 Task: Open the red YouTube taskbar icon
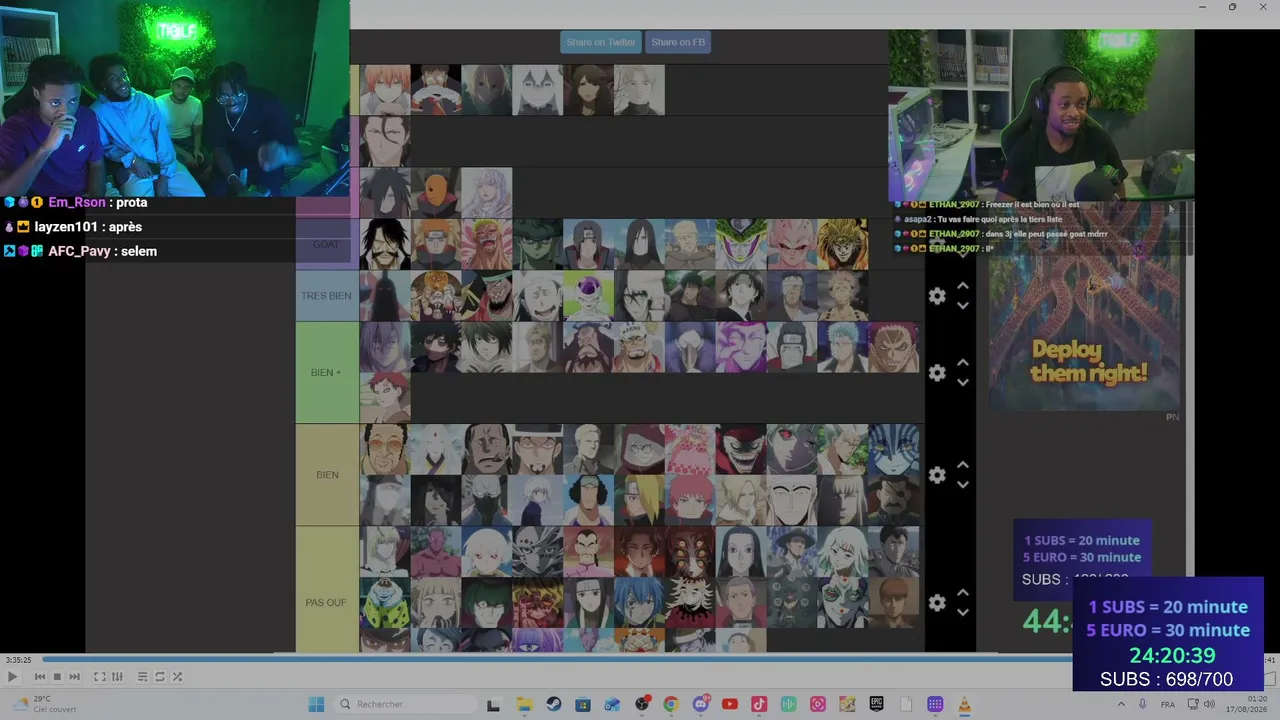[730, 704]
